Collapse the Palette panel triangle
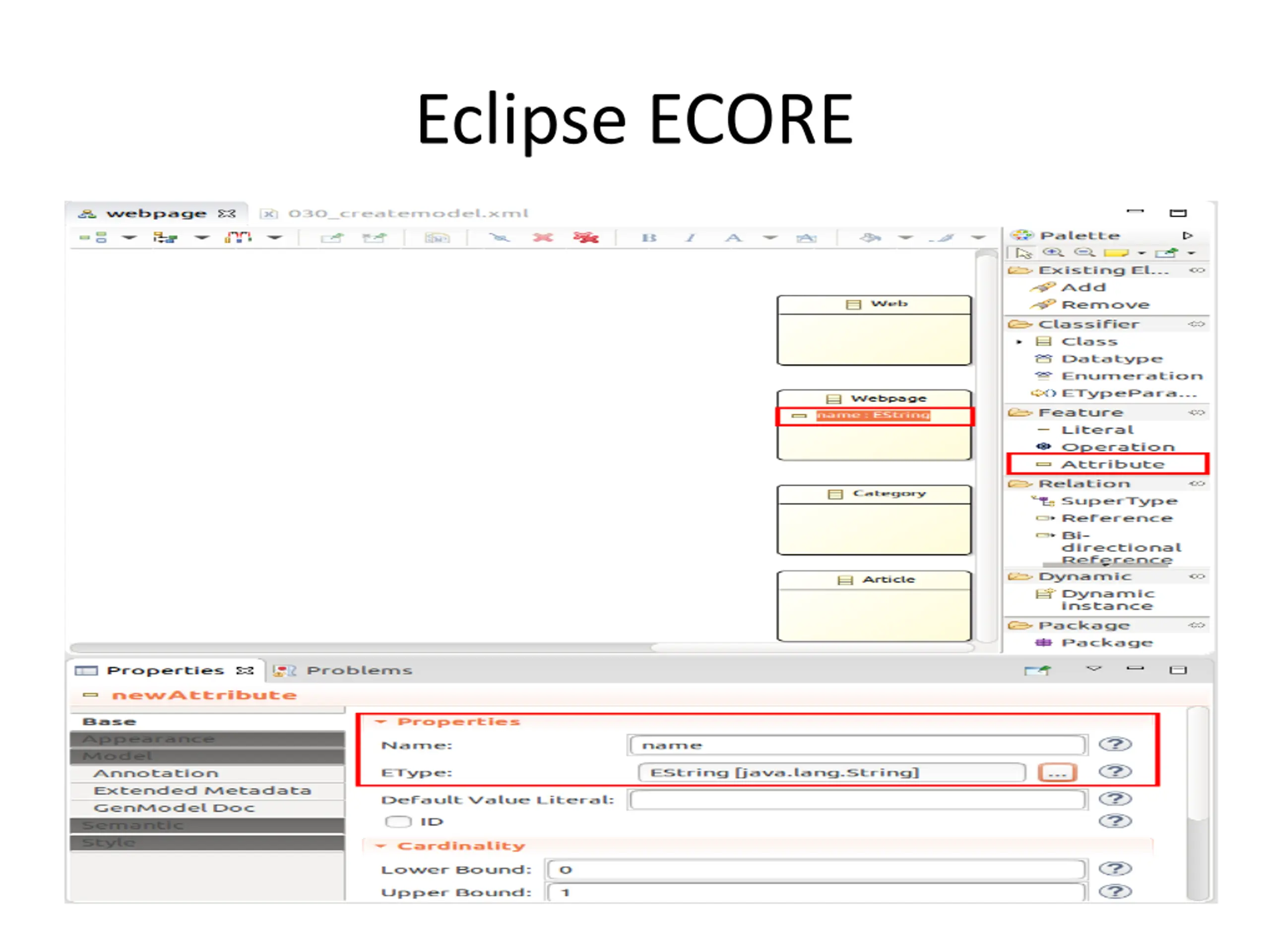This screenshot has width=1270, height=952. point(1187,236)
